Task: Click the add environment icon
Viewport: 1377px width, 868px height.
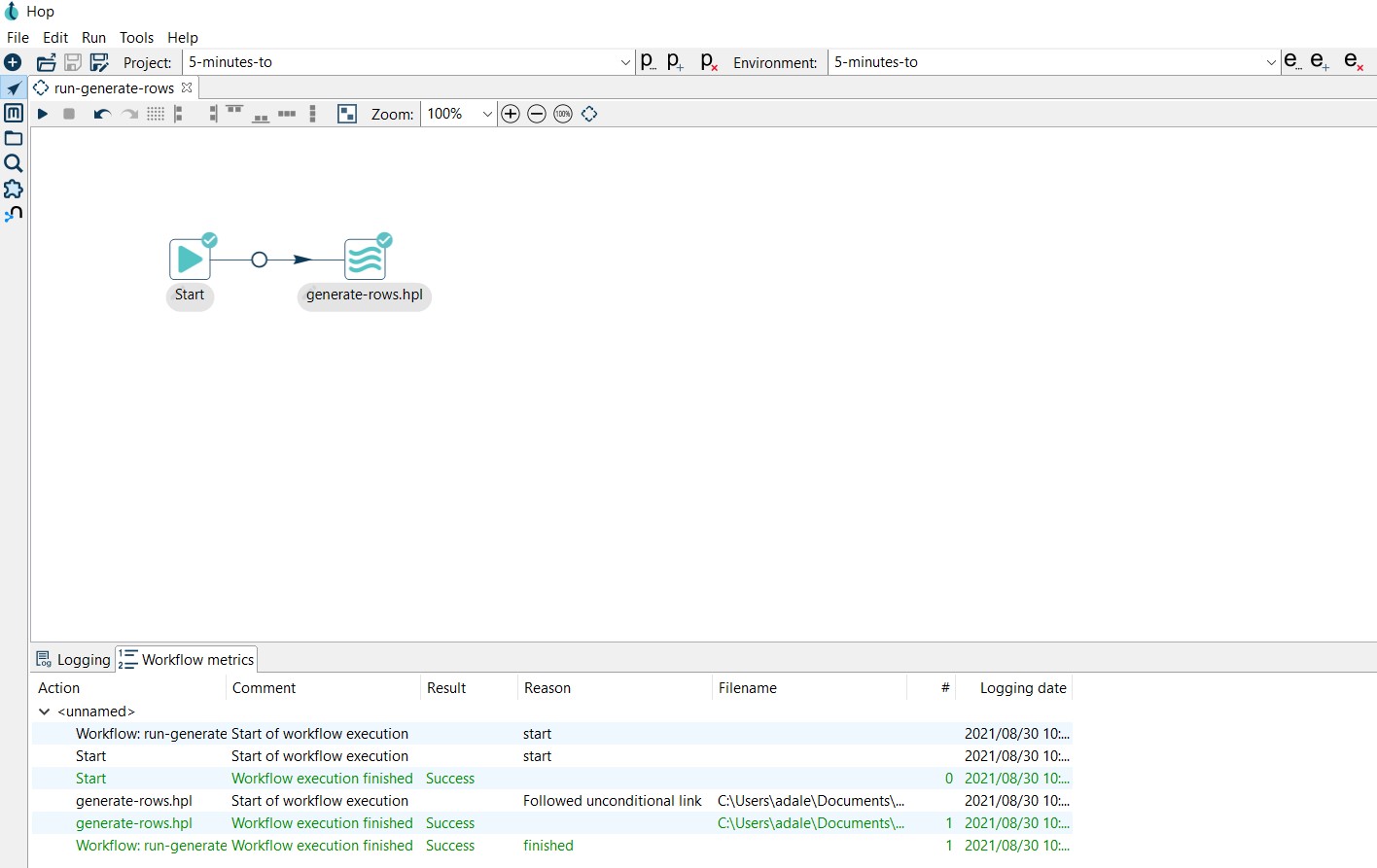Action: (x=1320, y=61)
